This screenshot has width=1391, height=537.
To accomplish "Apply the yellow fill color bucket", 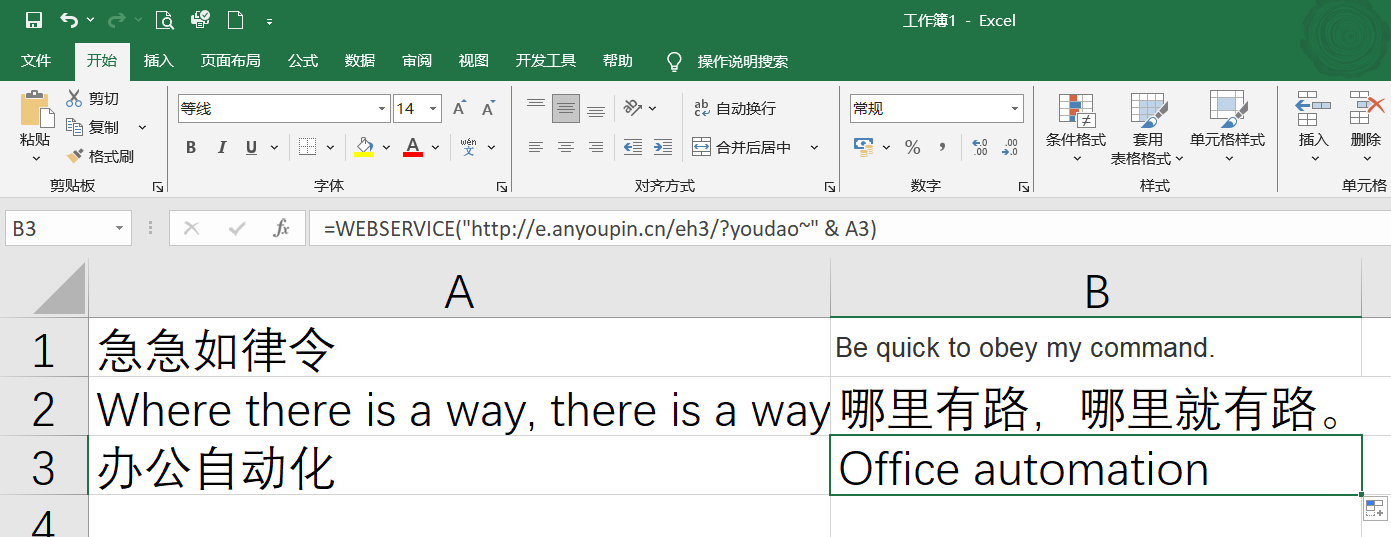I will tap(364, 147).
